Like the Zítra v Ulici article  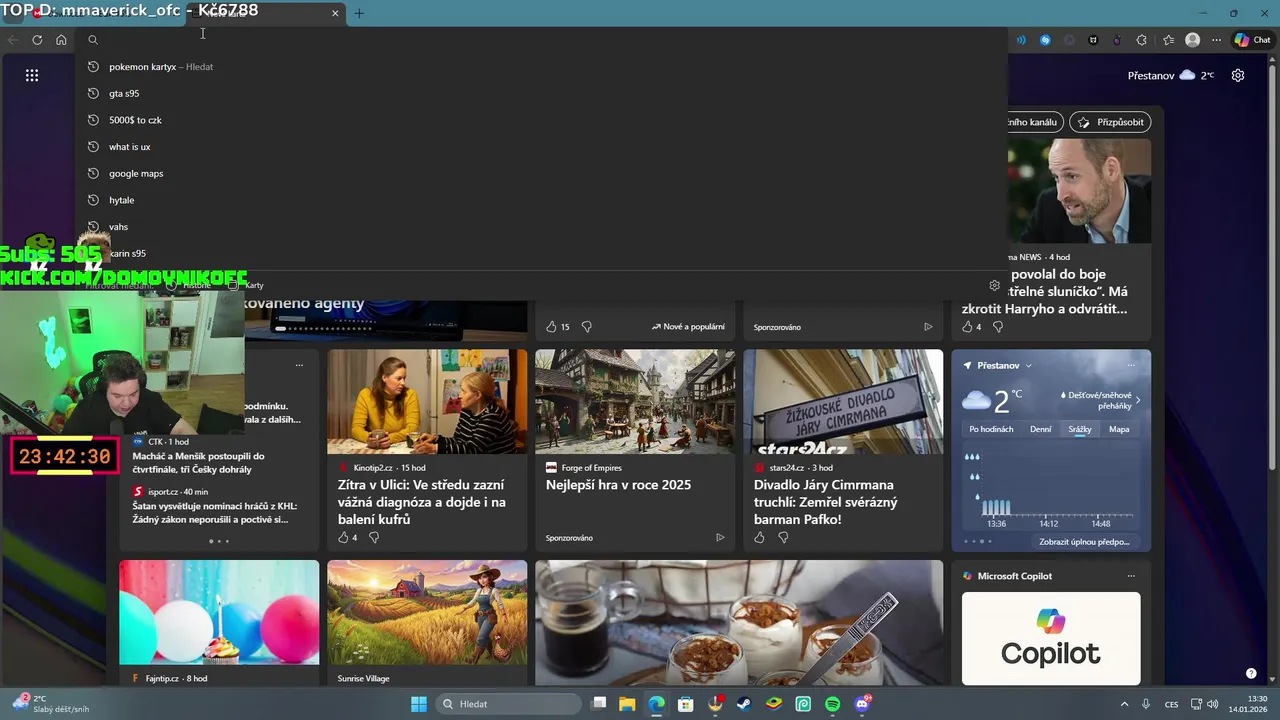coord(343,537)
